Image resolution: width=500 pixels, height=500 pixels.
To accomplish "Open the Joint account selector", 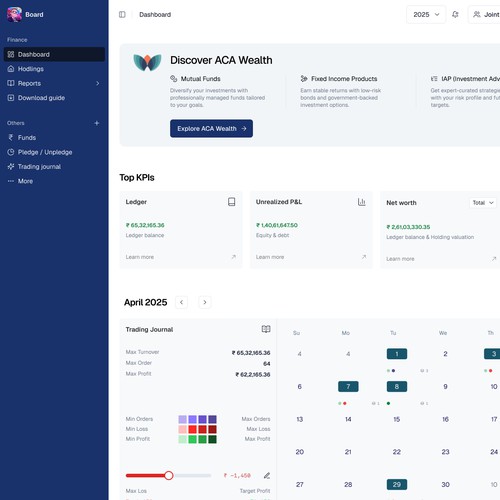I will [x=485, y=14].
